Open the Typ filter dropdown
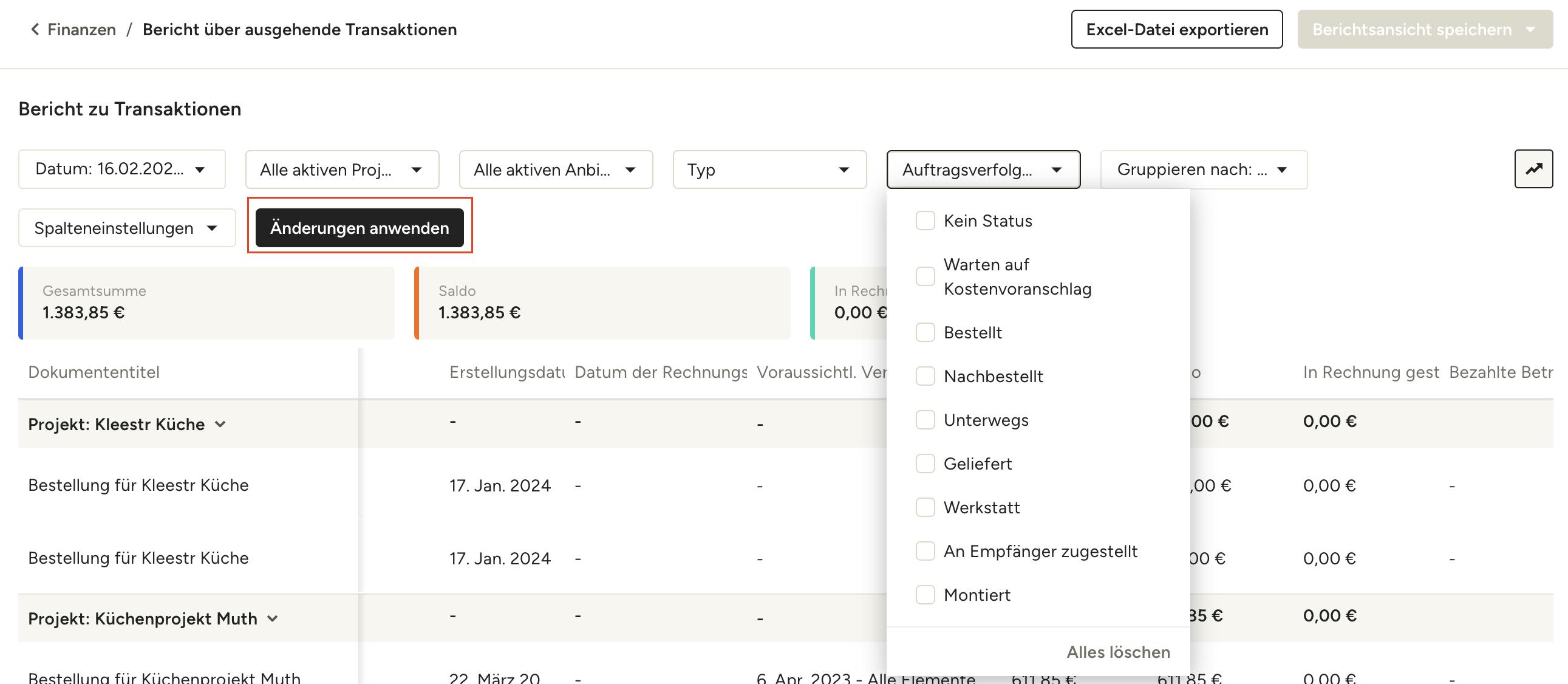1568x684 pixels. 769,169
